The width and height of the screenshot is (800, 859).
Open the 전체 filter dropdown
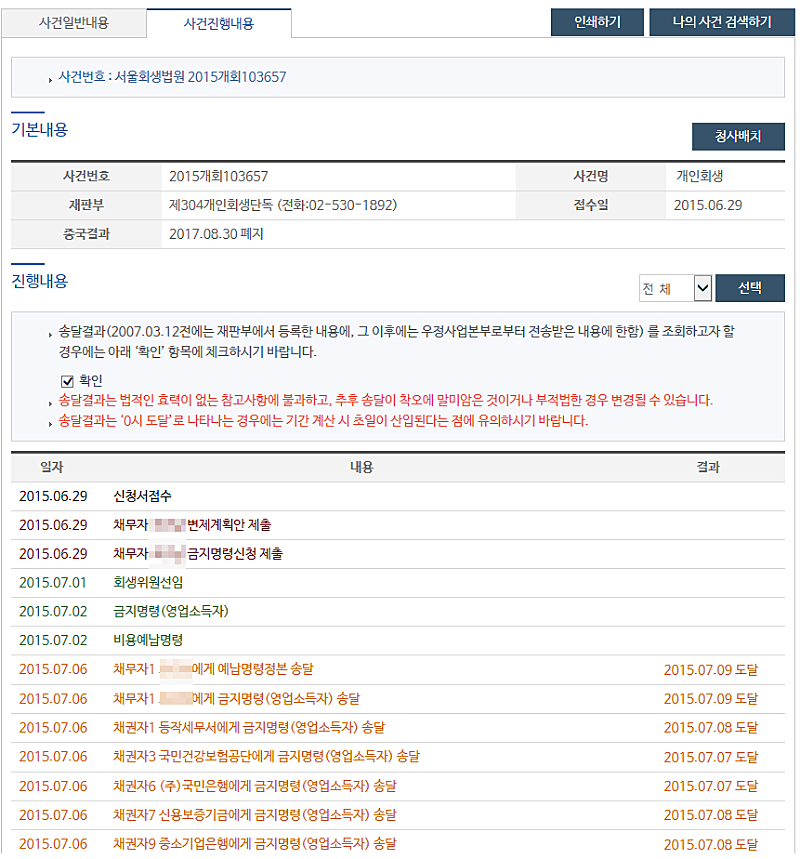tap(675, 288)
